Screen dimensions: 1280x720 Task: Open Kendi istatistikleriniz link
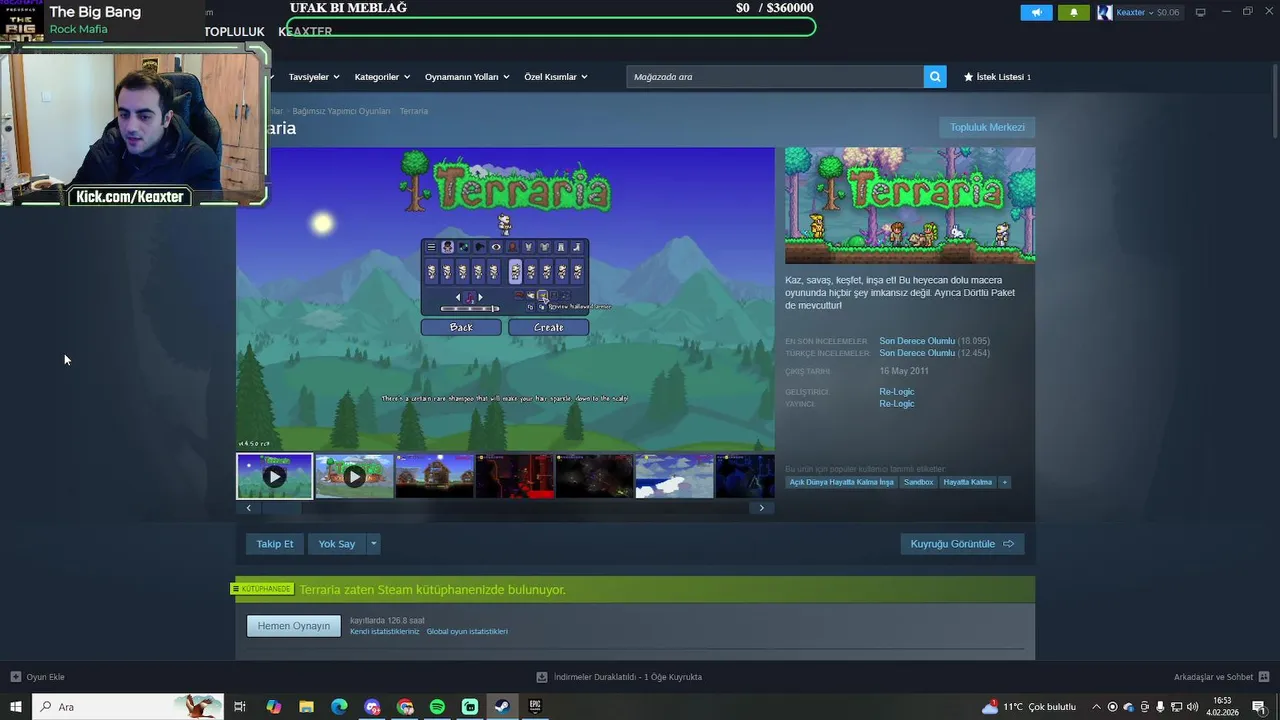pos(385,632)
